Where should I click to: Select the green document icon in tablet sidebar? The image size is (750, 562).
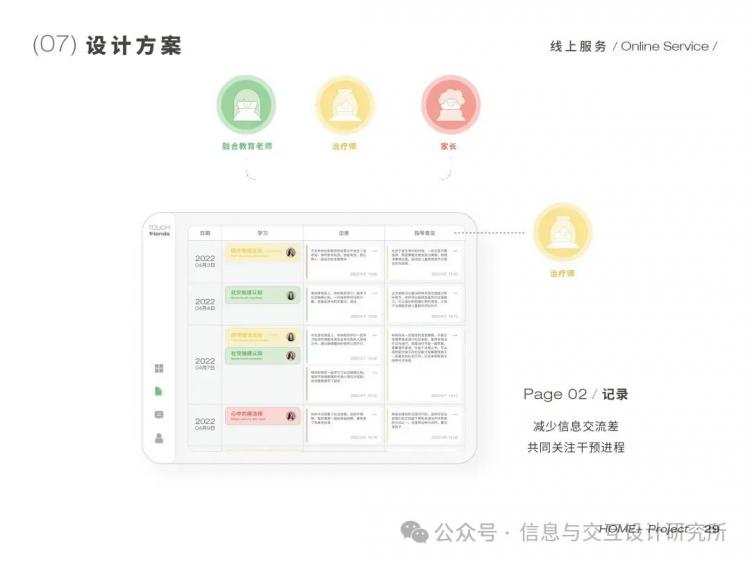coord(159,391)
